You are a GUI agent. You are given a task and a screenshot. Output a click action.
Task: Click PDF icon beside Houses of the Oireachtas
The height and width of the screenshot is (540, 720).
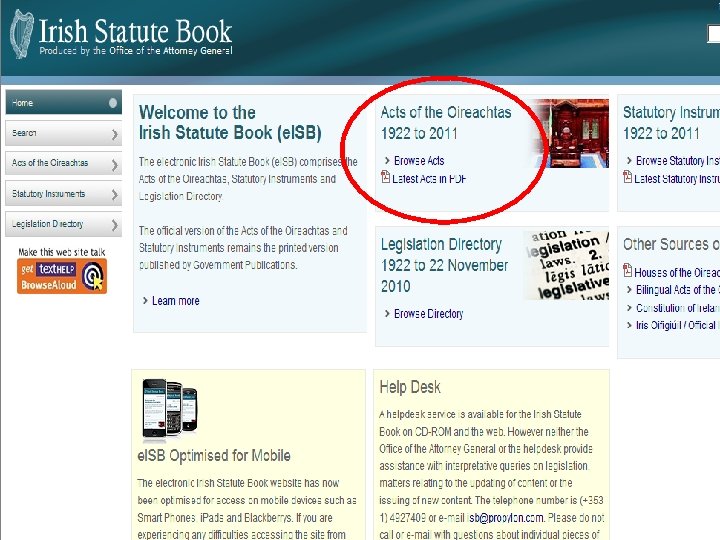click(x=627, y=270)
